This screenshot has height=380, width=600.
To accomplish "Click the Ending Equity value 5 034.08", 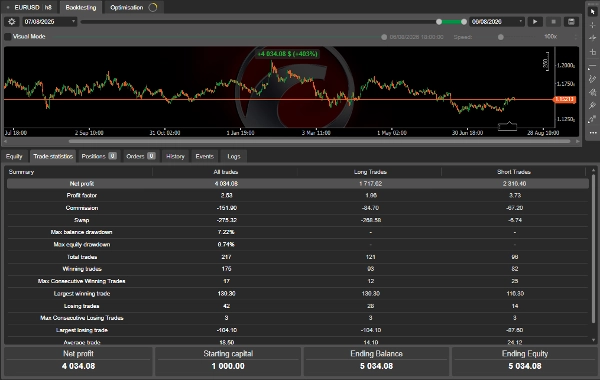I will click(525, 366).
